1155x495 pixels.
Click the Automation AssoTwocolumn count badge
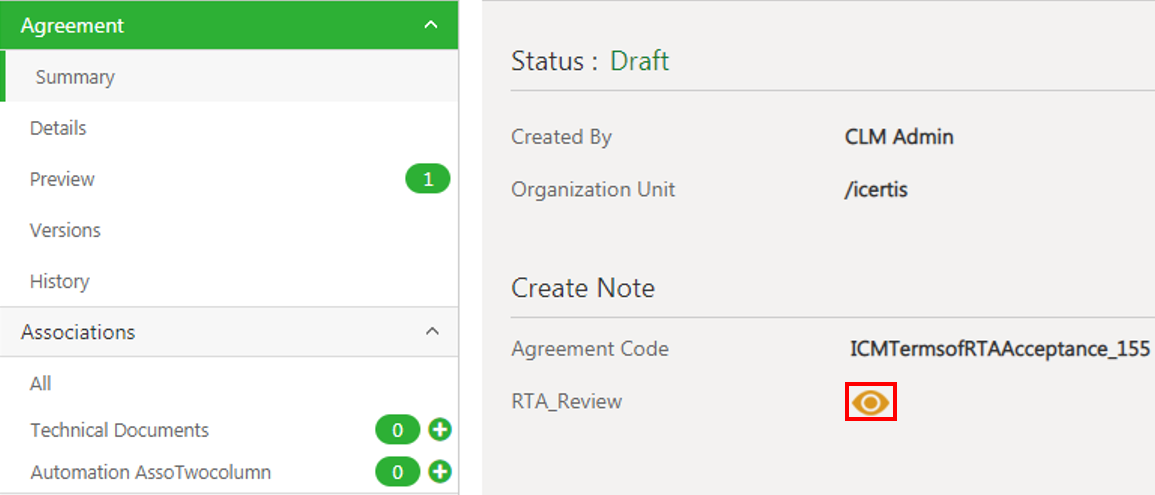(x=397, y=471)
